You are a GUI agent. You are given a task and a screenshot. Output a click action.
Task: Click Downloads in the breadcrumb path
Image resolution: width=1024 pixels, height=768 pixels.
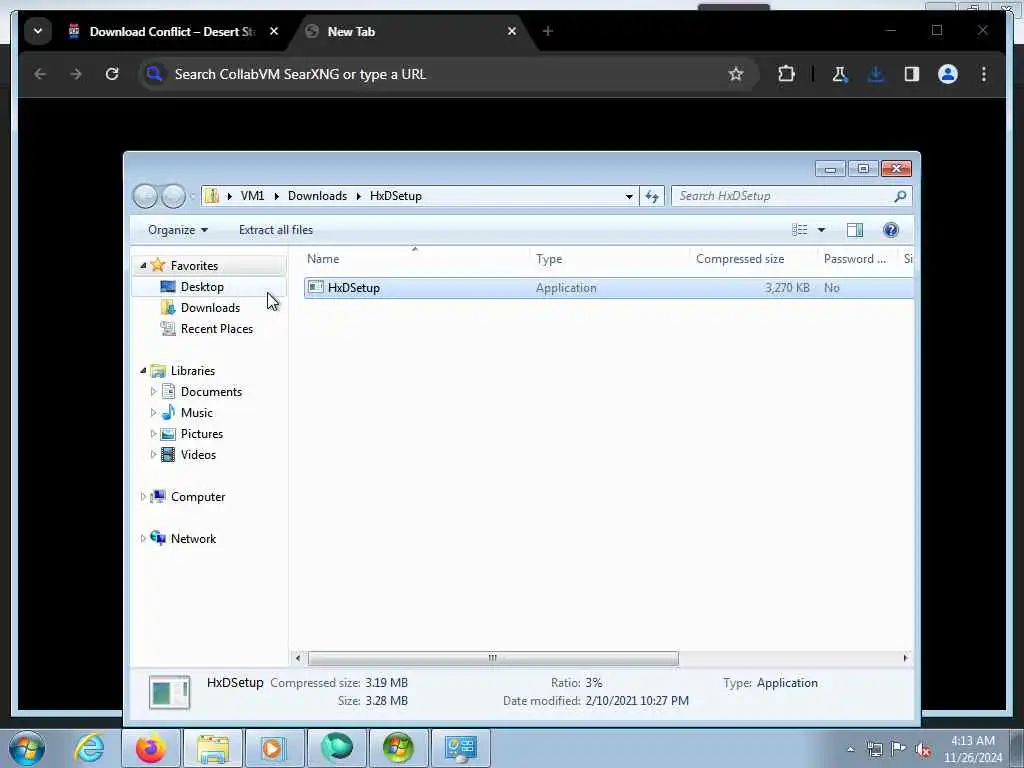click(x=317, y=196)
